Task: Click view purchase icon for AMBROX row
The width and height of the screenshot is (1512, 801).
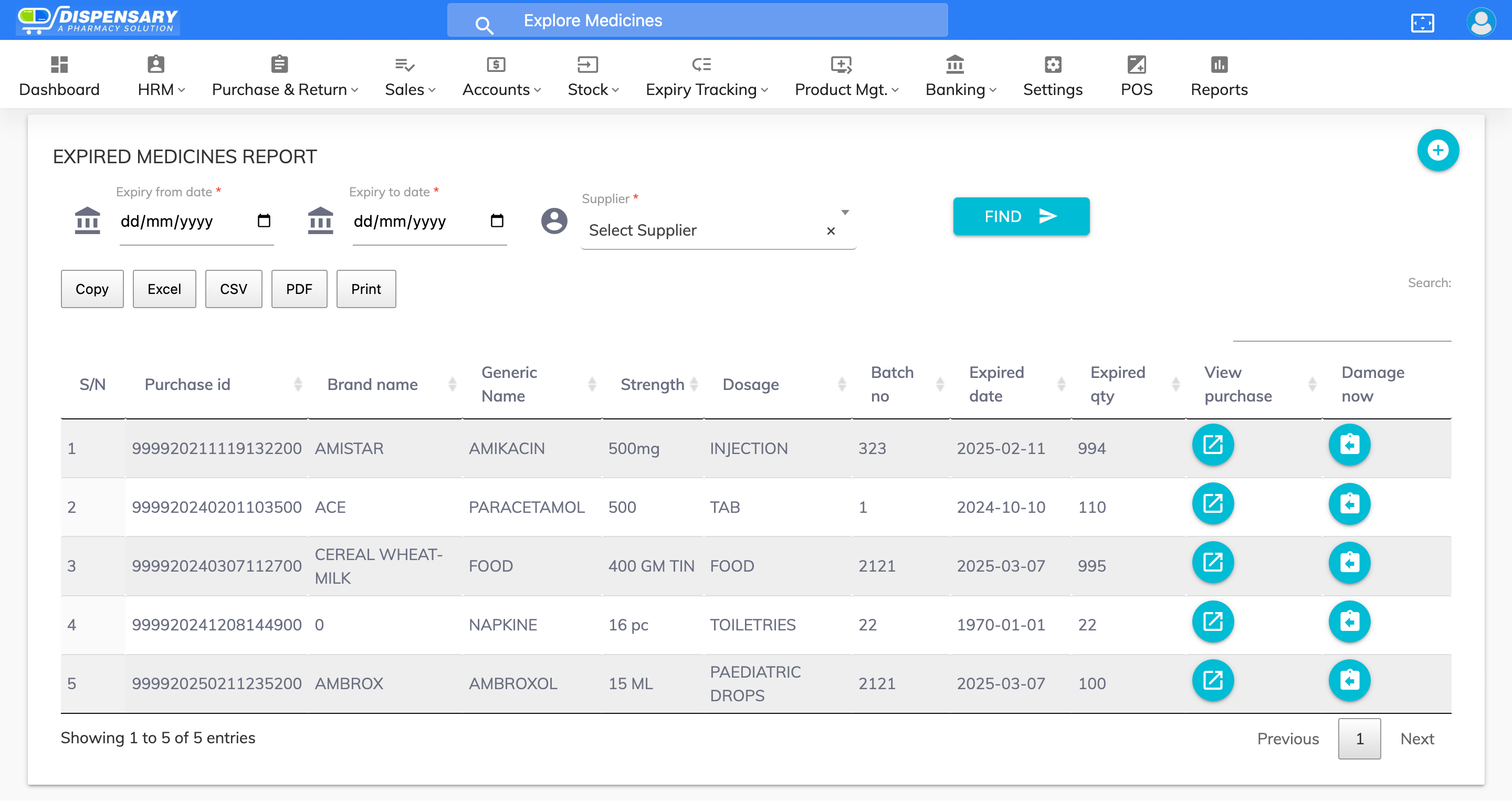Action: [x=1213, y=680]
